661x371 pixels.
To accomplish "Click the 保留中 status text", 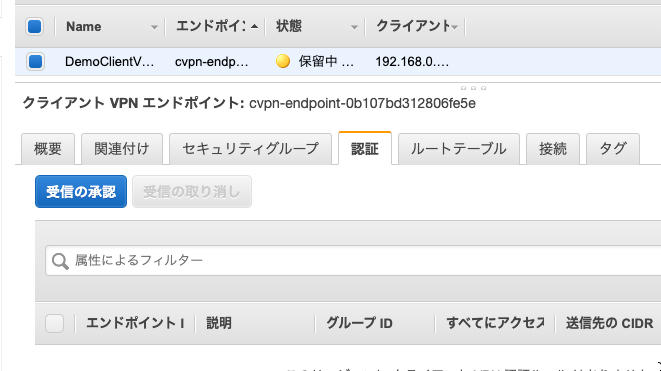I will 326,62.
